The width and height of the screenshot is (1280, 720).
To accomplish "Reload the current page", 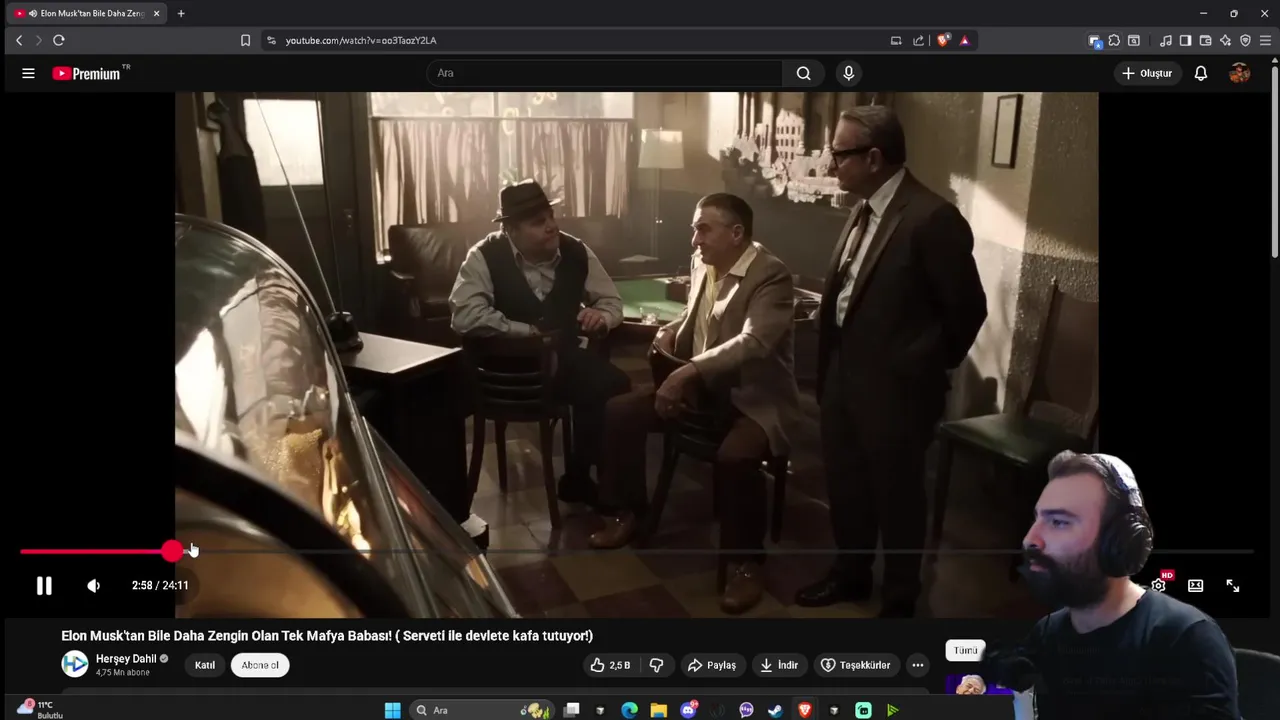I will [59, 40].
